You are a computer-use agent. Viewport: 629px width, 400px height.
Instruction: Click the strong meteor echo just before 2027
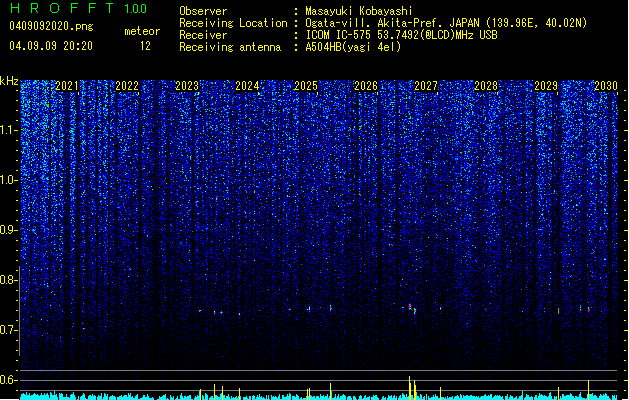pyautogui.click(x=410, y=307)
